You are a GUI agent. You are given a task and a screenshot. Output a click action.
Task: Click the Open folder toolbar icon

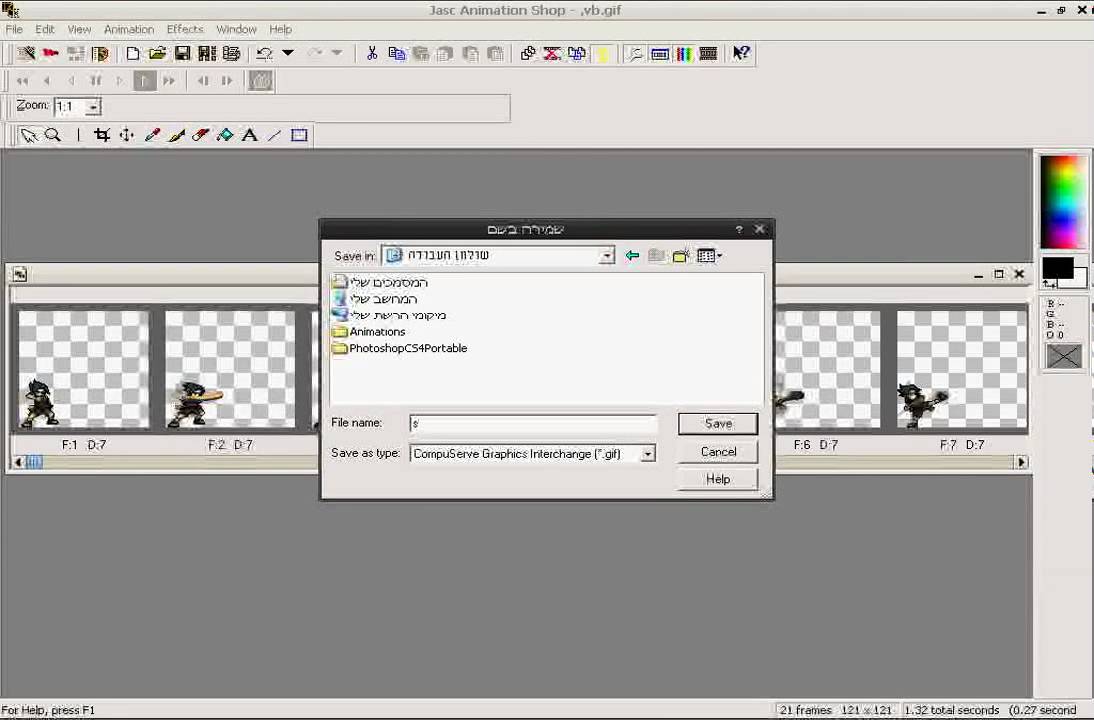tap(158, 54)
